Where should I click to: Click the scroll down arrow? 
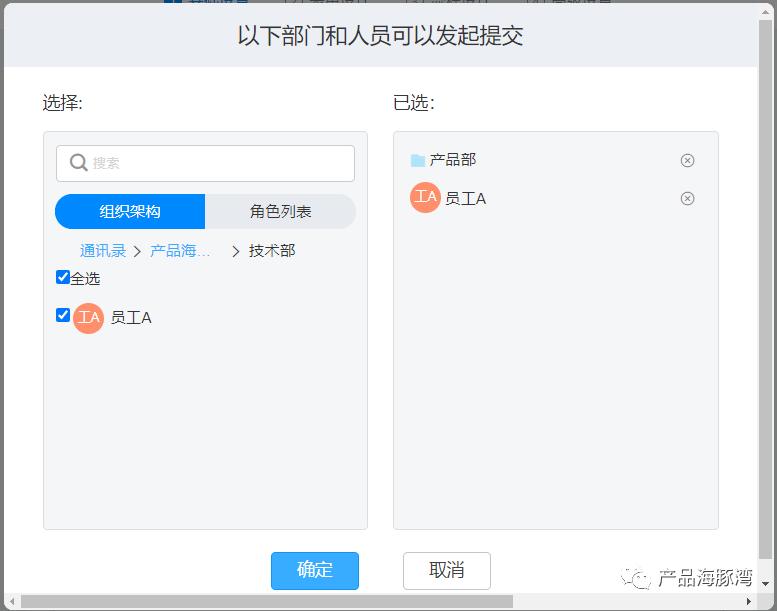766,583
